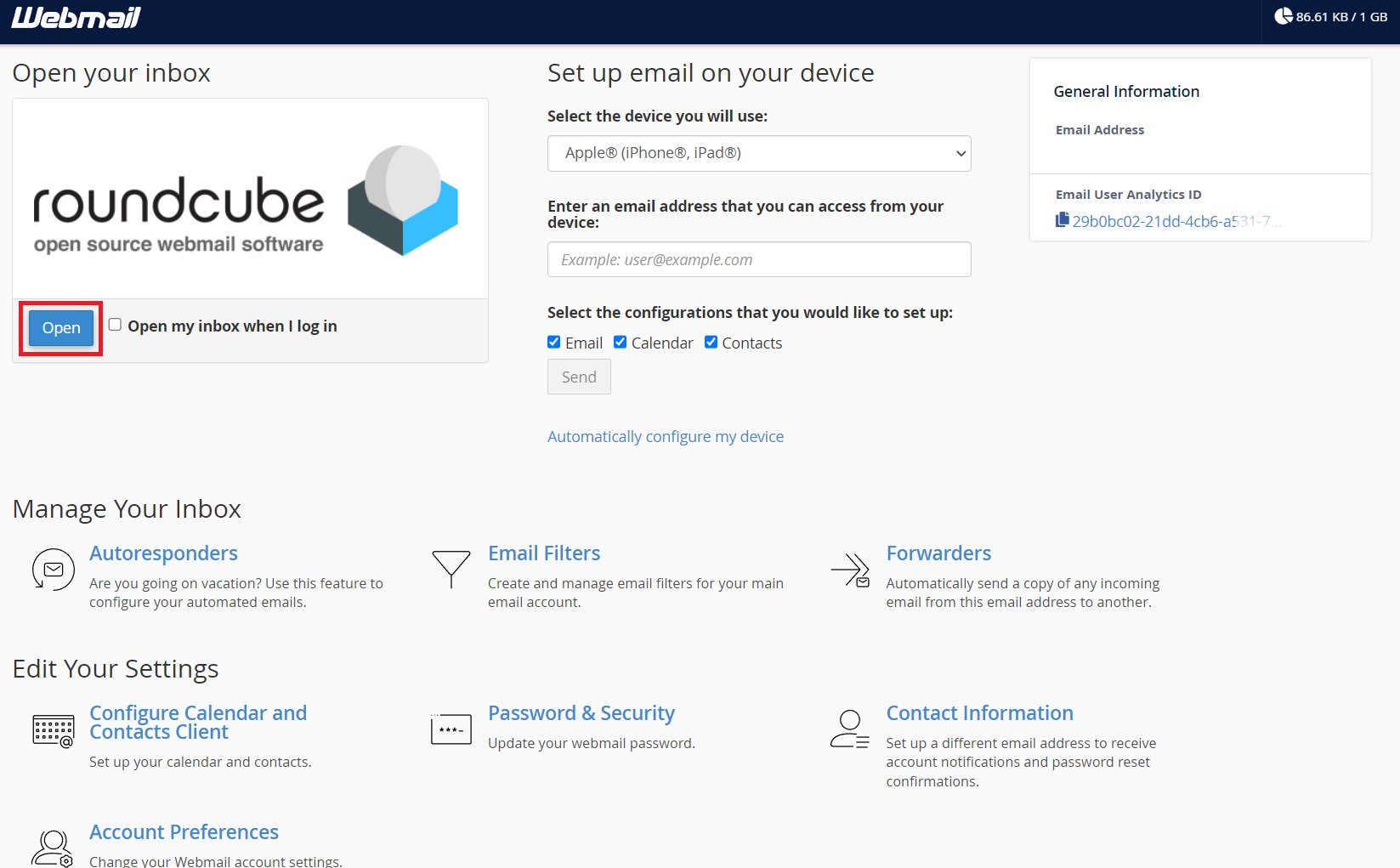Click the Account Preferences user icon
This screenshot has width=1400, height=868.
(x=53, y=848)
